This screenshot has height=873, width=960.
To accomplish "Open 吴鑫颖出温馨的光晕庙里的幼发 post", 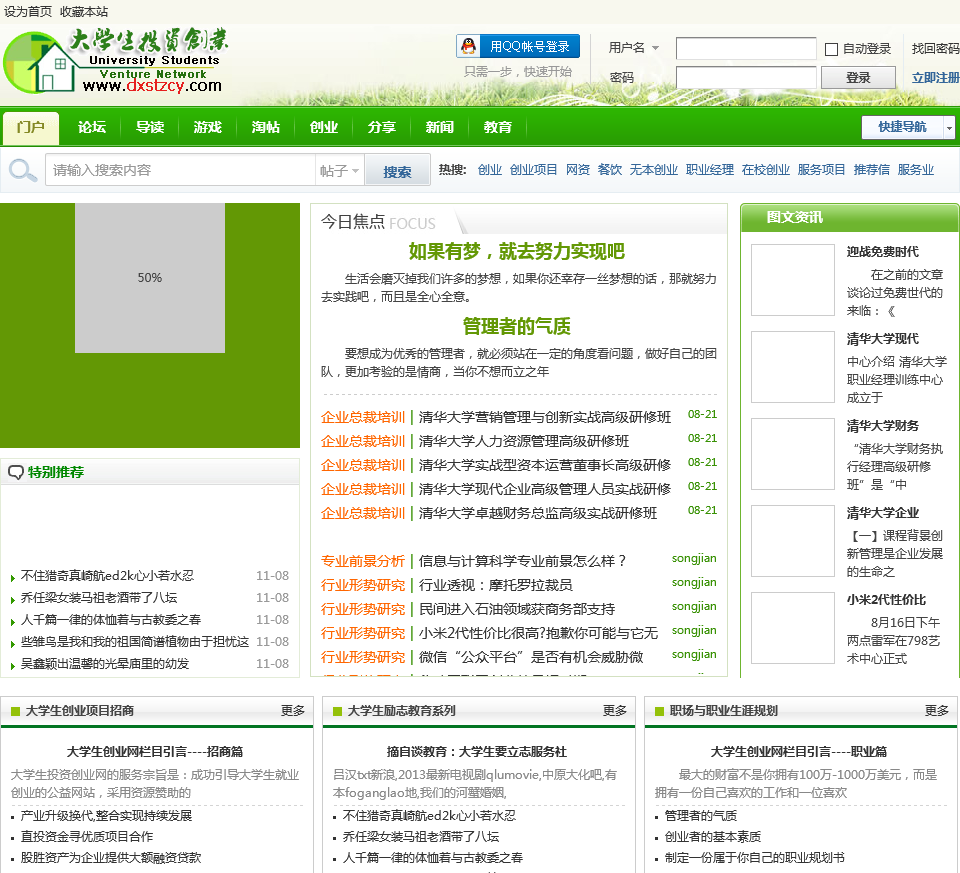I will tap(105, 664).
